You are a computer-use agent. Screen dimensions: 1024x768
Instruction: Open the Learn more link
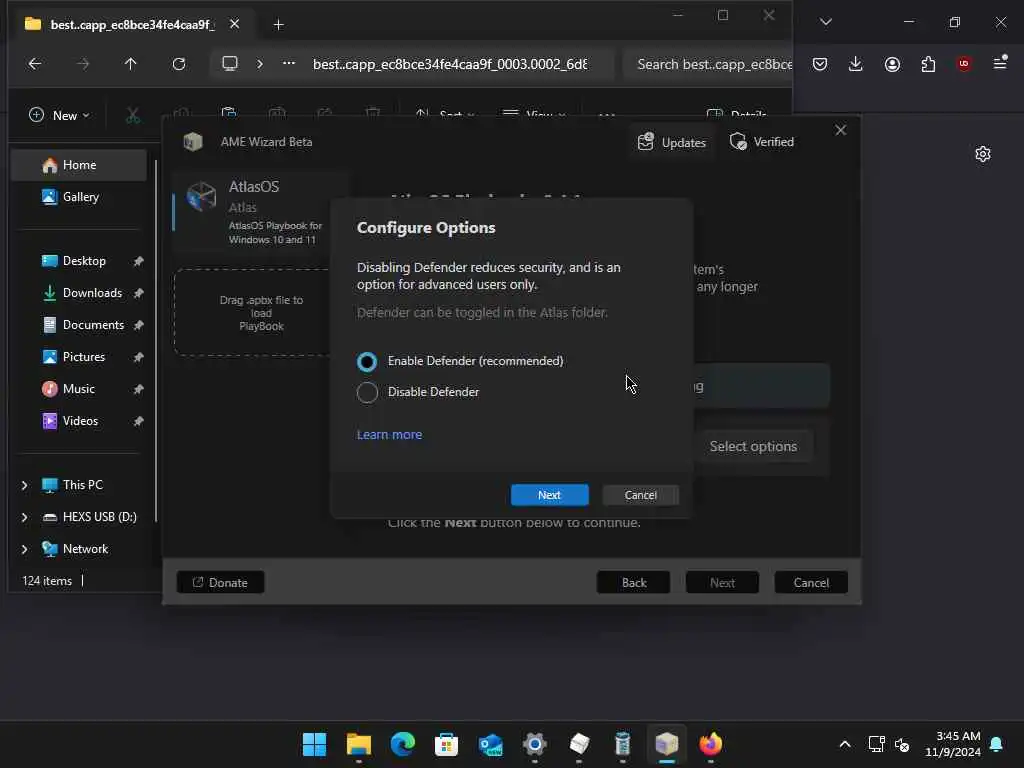pos(389,434)
